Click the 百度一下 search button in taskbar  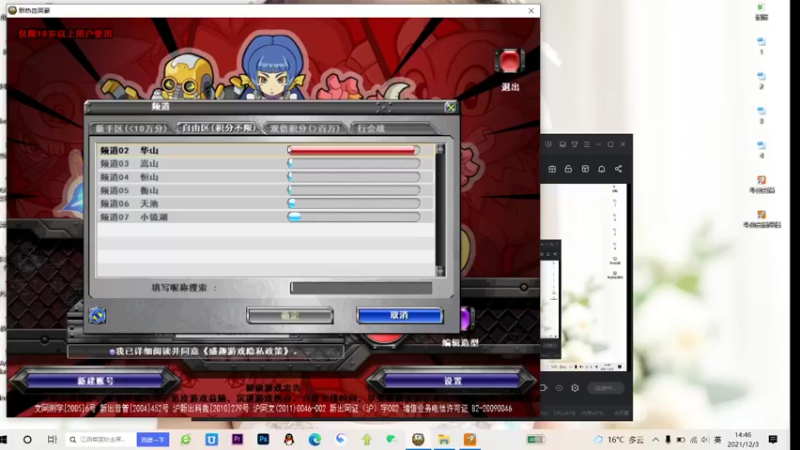coord(153,439)
